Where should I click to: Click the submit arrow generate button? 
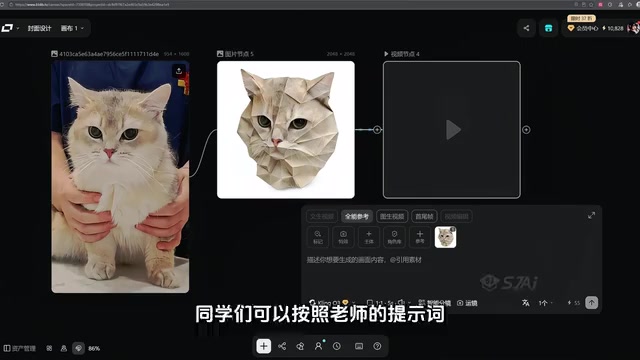pos(591,303)
